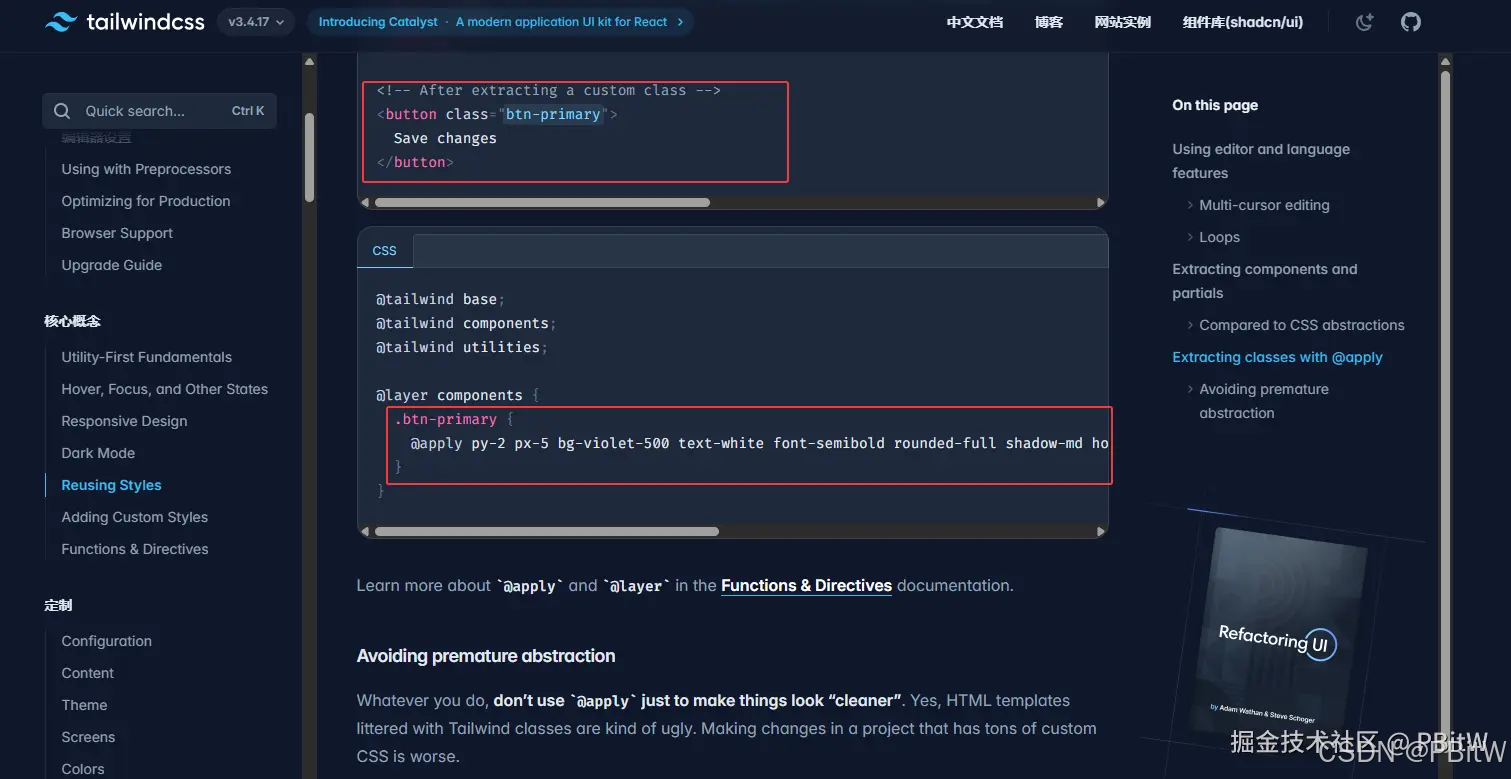
Task: Click chevron beside Compared to CSS abstractions
Action: tap(1190, 325)
